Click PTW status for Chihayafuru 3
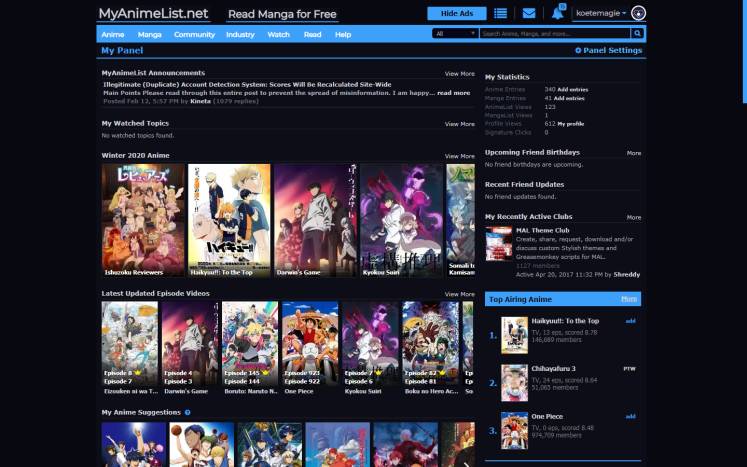 click(629, 369)
